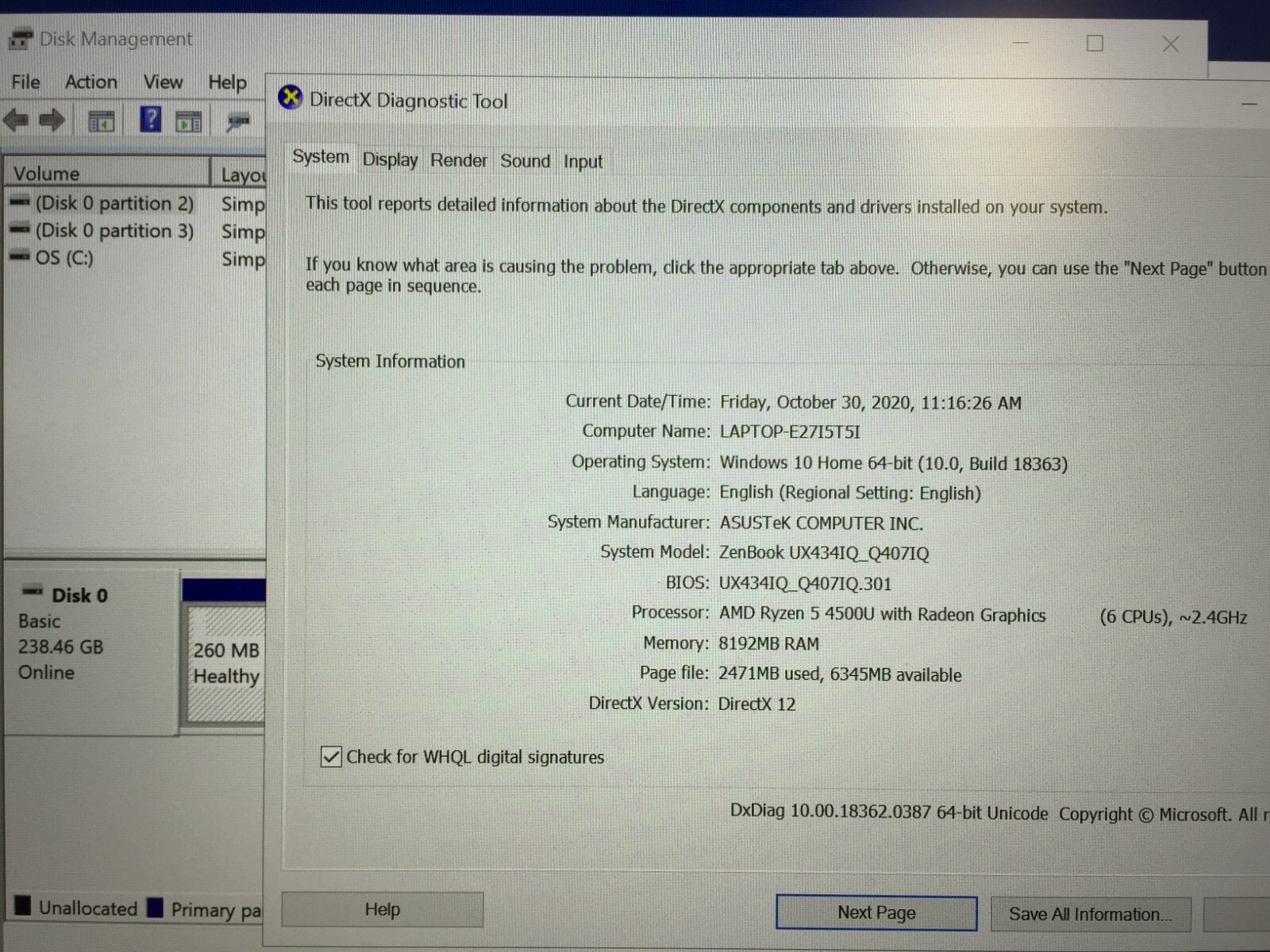This screenshot has height=952, width=1270.
Task: Click the (Disk 0 partition 3) volume text
Action: click(x=114, y=231)
